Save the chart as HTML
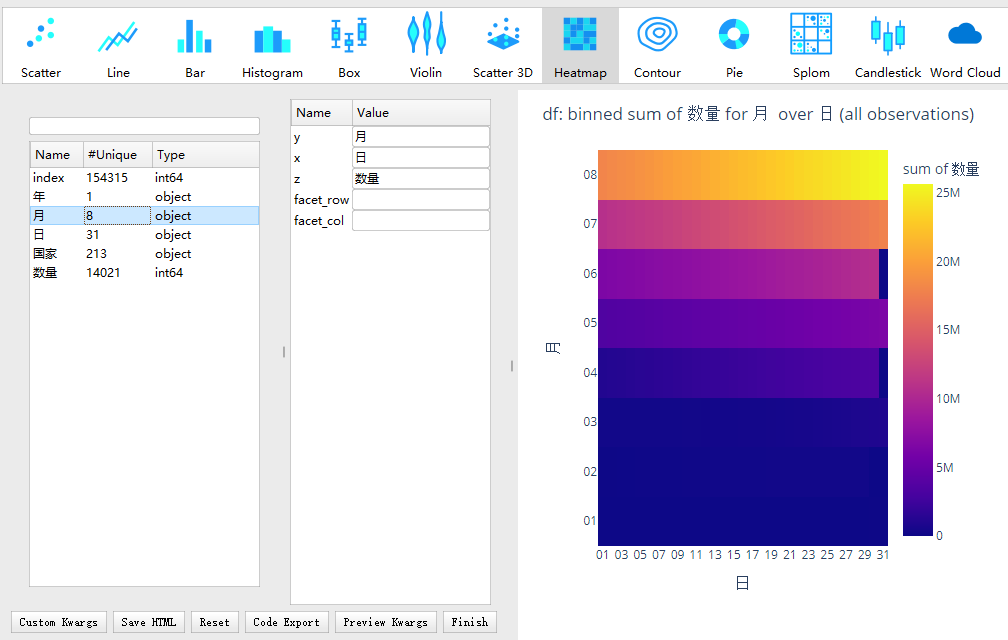The height and width of the screenshot is (640, 1008). tap(148, 621)
